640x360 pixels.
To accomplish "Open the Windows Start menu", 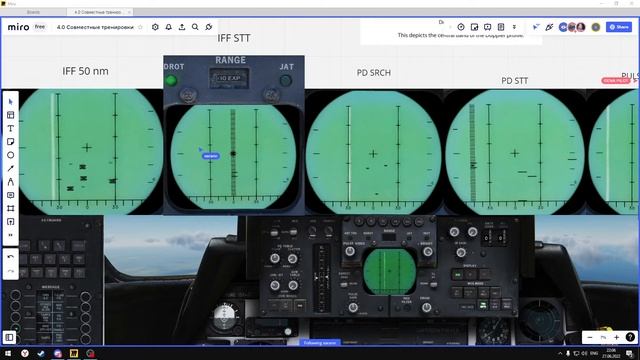I will tap(8, 353).
